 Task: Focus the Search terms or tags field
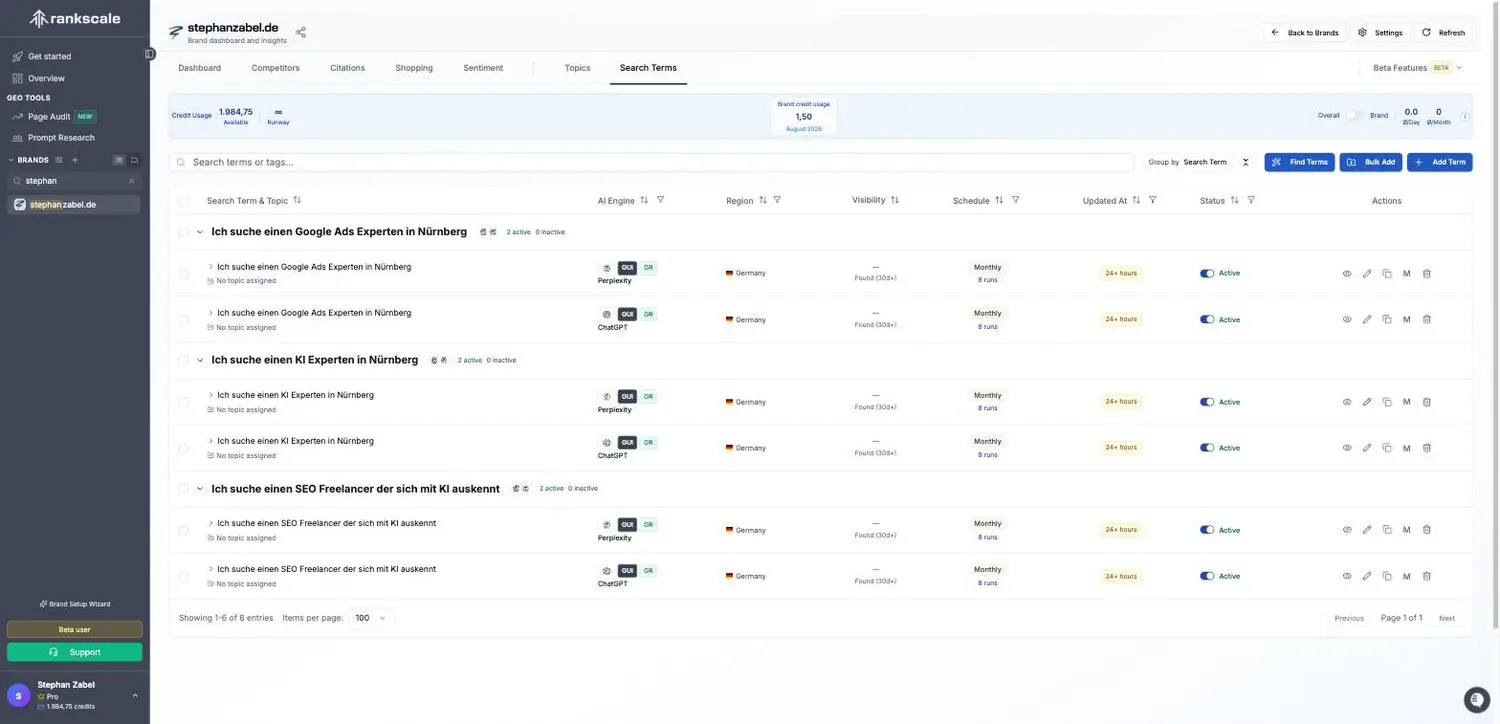(651, 162)
